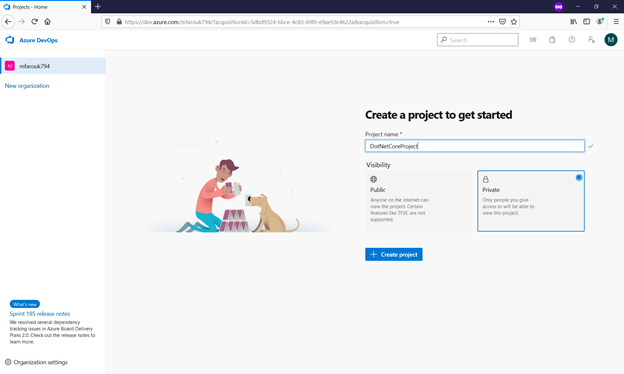Click the tracking protection shield icon
Image resolution: width=624 pixels, height=374 pixels.
[107, 21]
